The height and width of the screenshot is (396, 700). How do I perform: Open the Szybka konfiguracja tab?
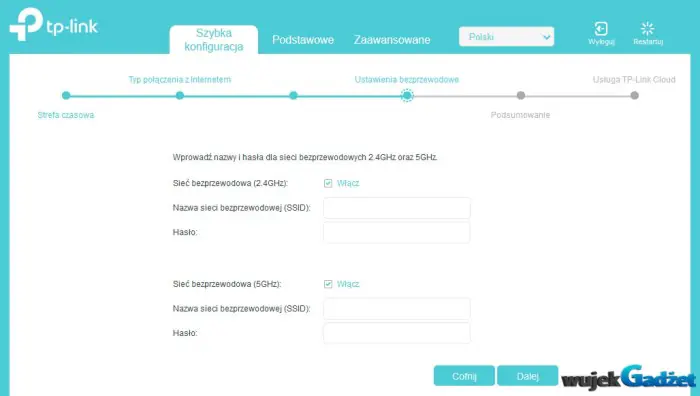pyautogui.click(x=214, y=40)
